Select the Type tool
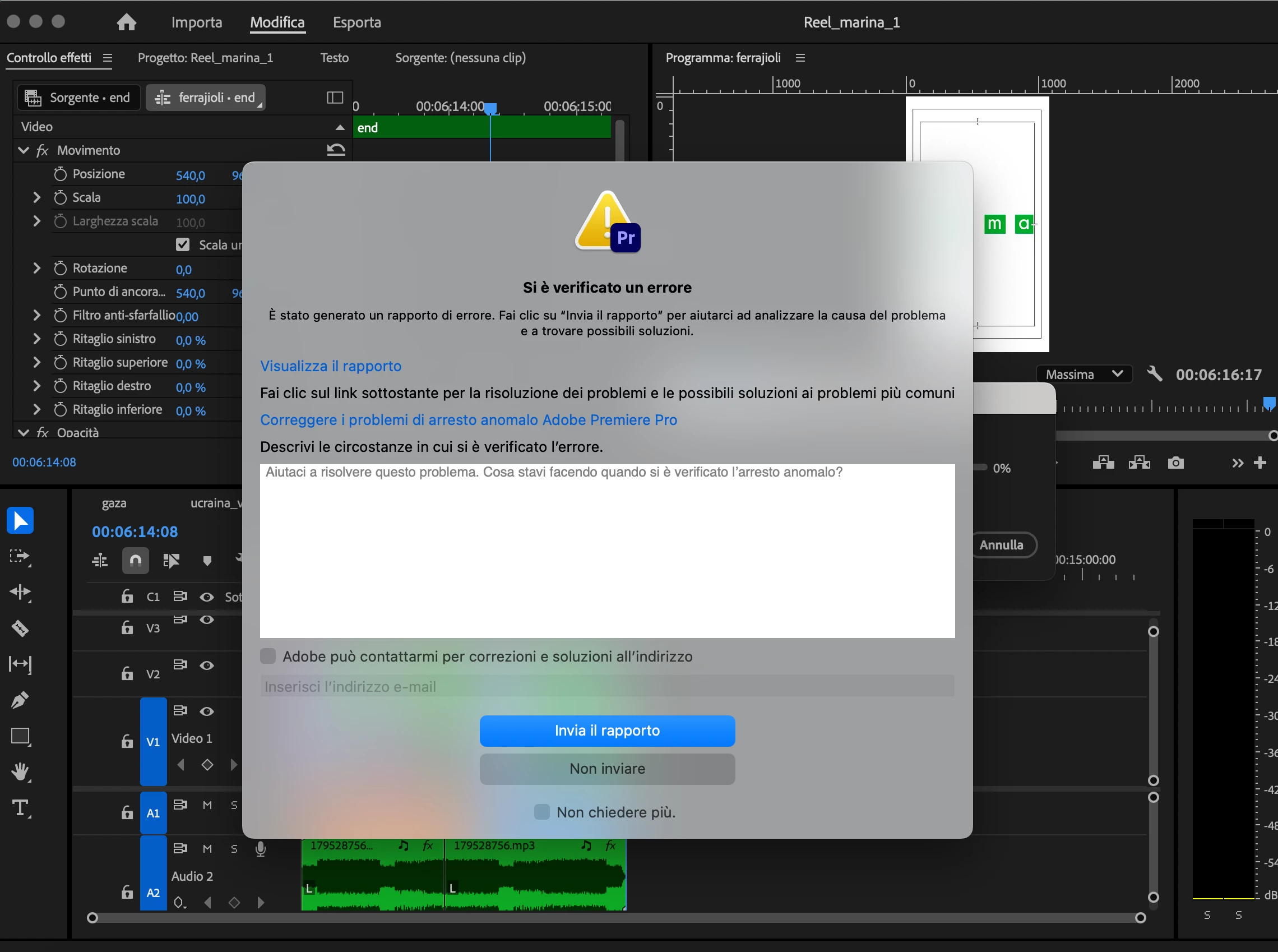Screen dimensions: 1278x952 point(20,808)
